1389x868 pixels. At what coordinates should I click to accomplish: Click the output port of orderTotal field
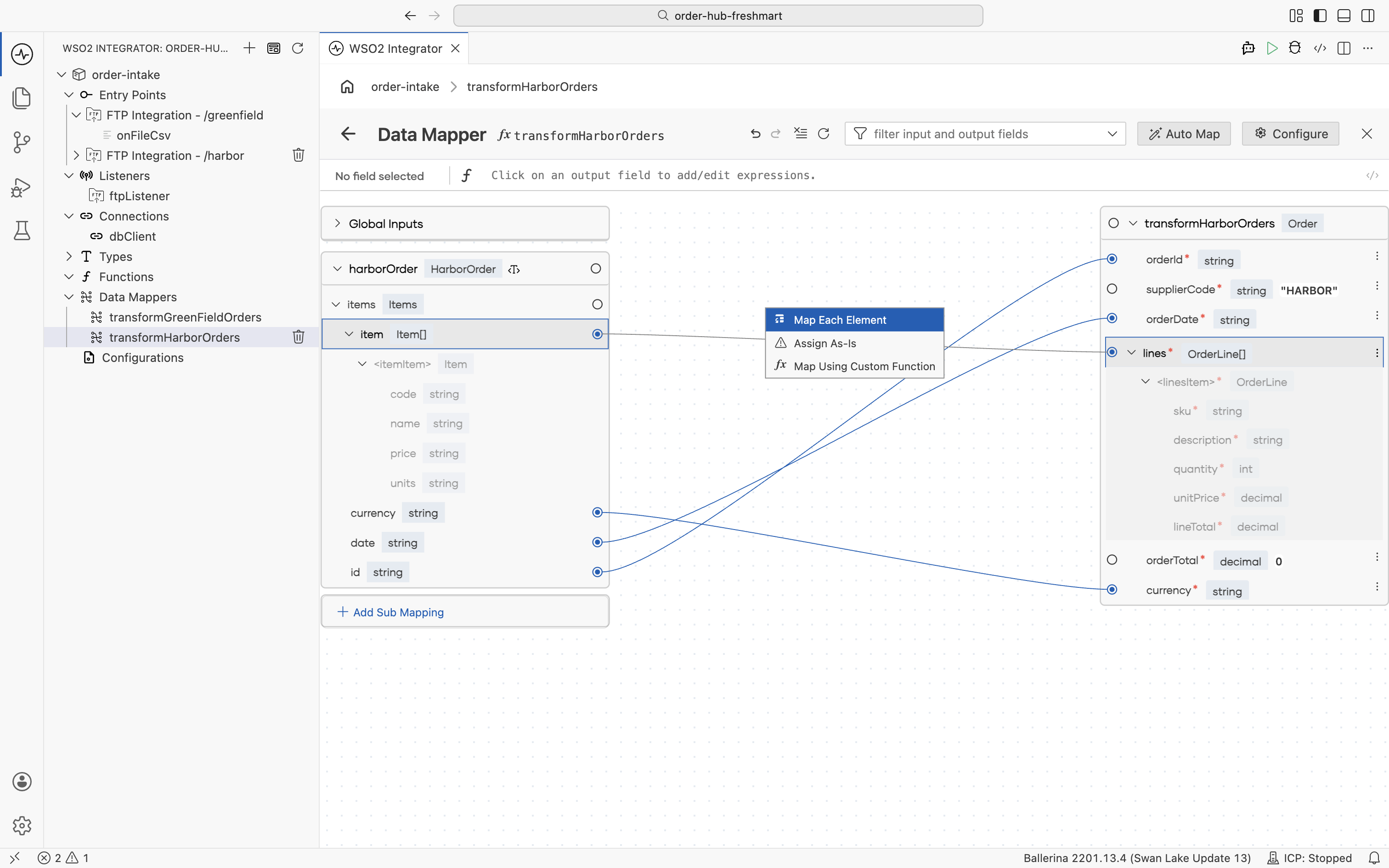[x=1112, y=560]
